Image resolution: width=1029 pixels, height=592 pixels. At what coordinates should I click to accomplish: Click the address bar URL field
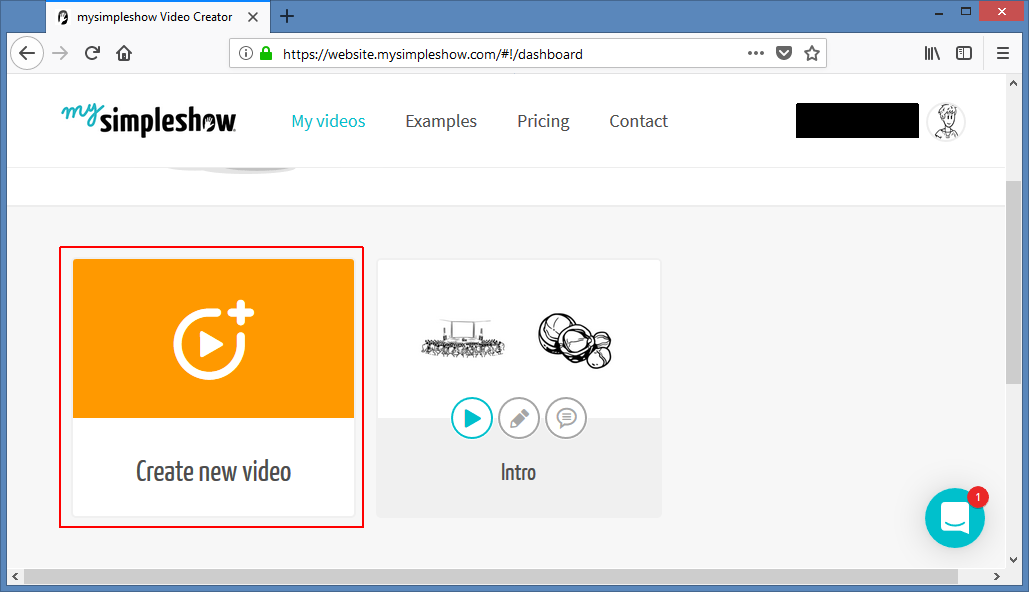pos(500,54)
